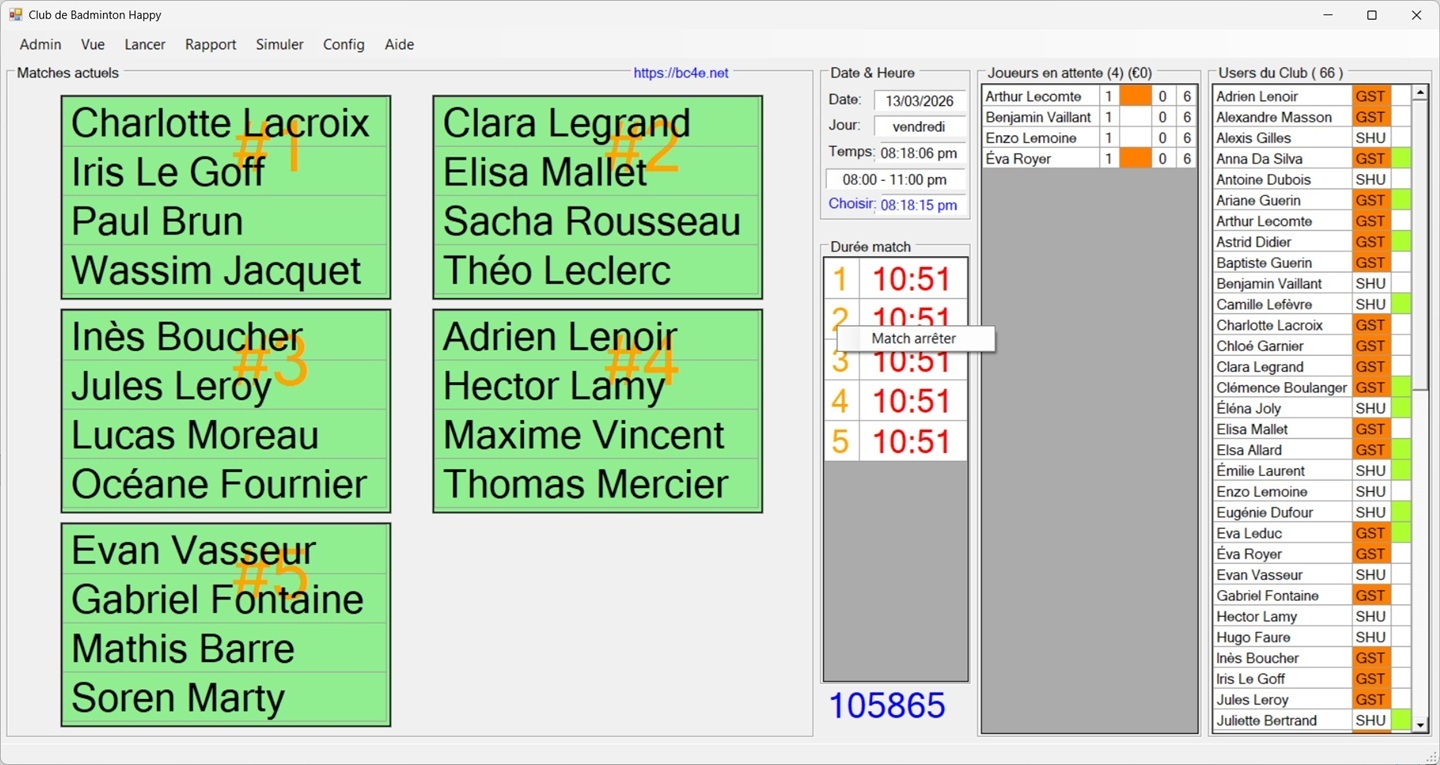Image resolution: width=1440 pixels, height=765 pixels.
Task: Open the Aide menu
Action: (399, 44)
